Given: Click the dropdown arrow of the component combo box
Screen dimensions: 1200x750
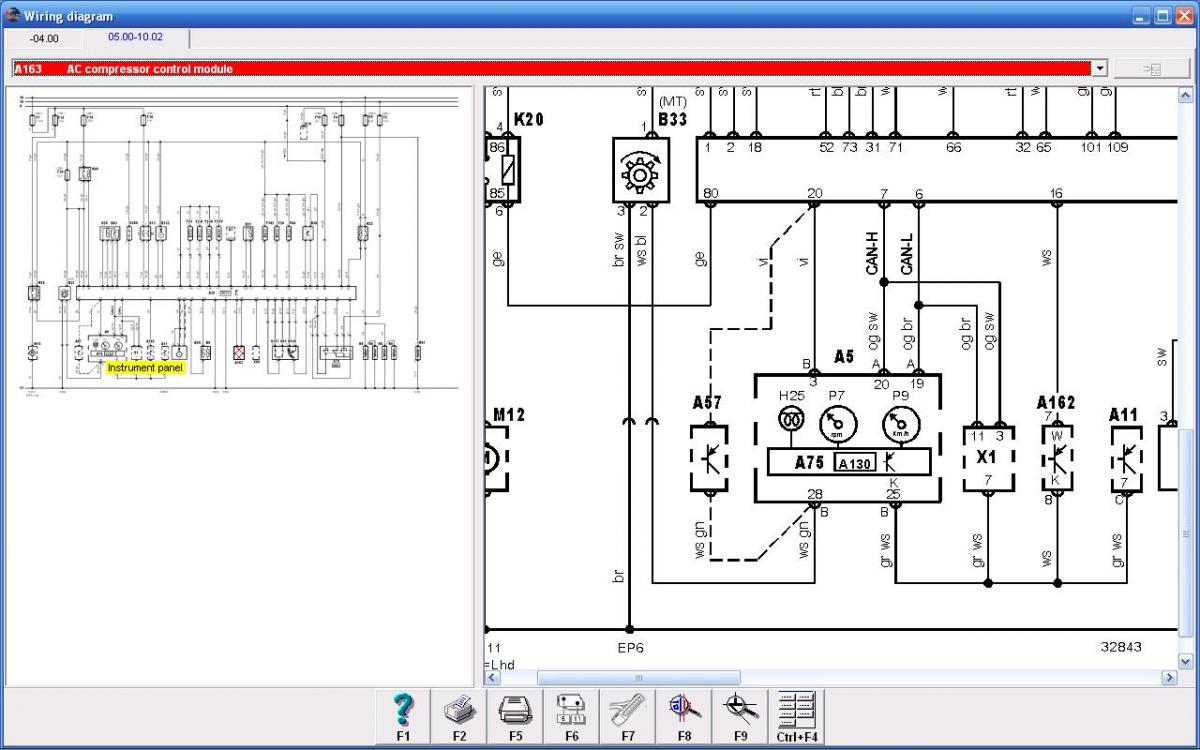Looking at the screenshot, I should [x=1100, y=68].
